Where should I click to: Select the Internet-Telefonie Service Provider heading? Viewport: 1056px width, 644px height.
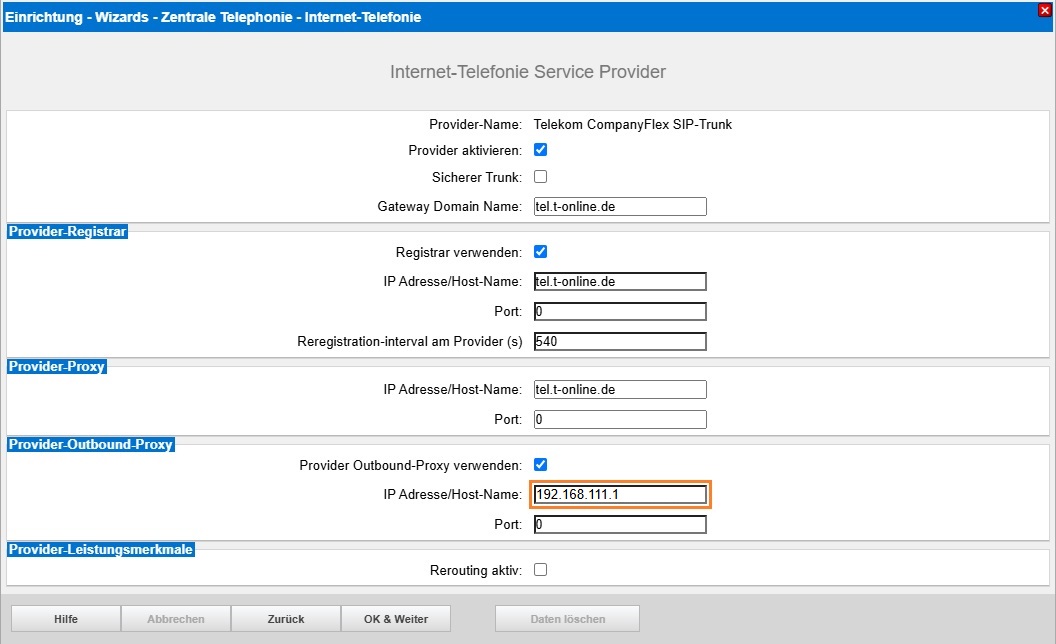(528, 72)
